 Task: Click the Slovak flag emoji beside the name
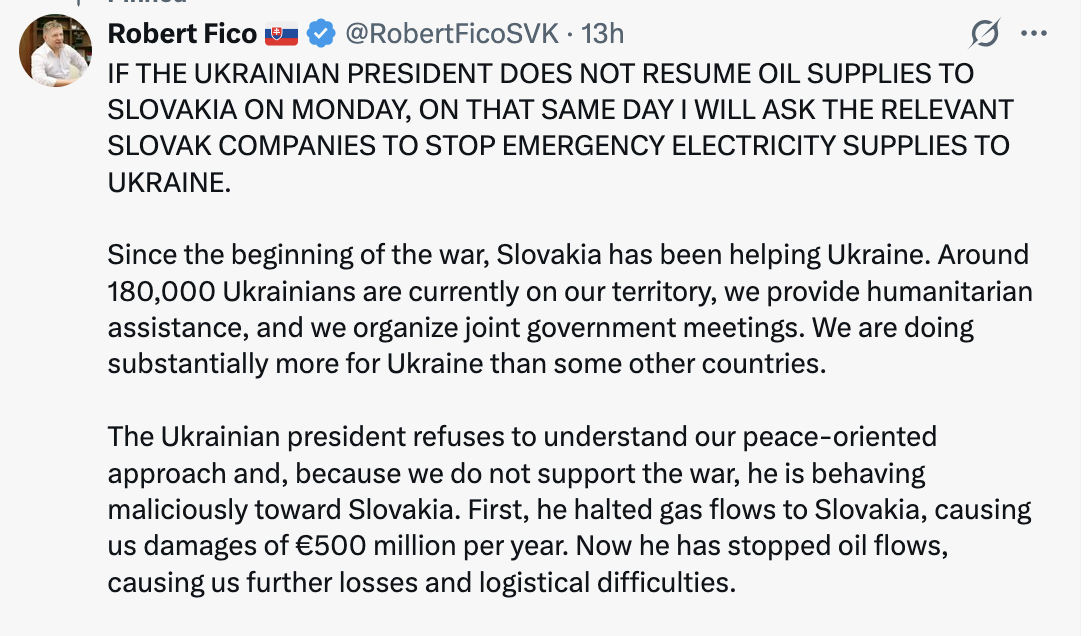tap(282, 34)
